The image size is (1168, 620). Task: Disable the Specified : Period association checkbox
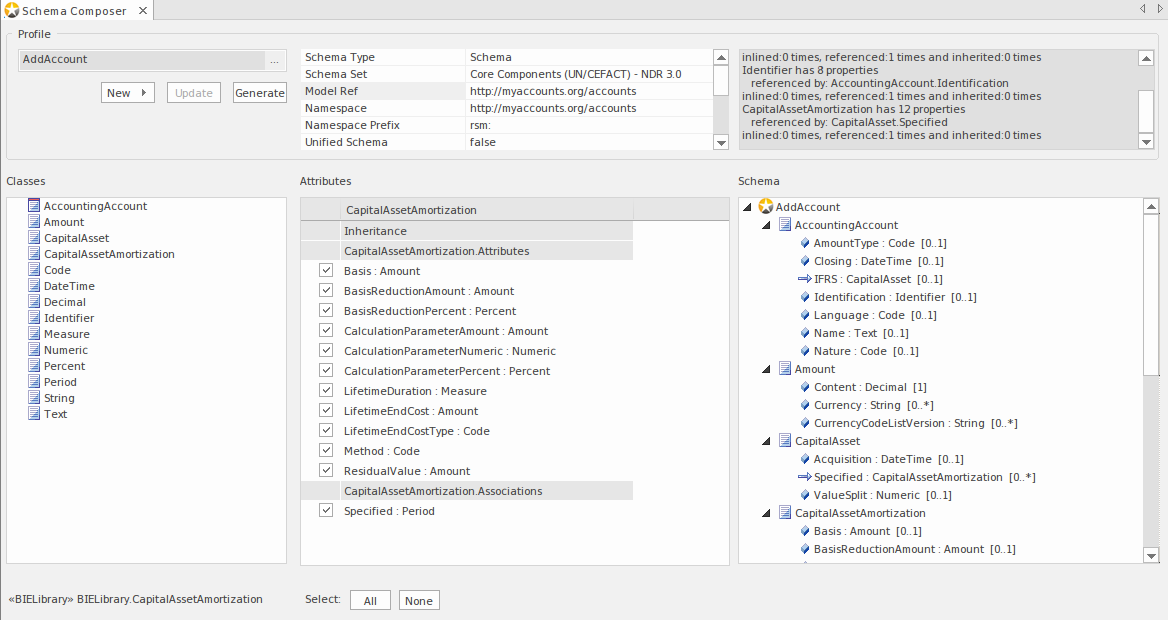pyautogui.click(x=326, y=510)
